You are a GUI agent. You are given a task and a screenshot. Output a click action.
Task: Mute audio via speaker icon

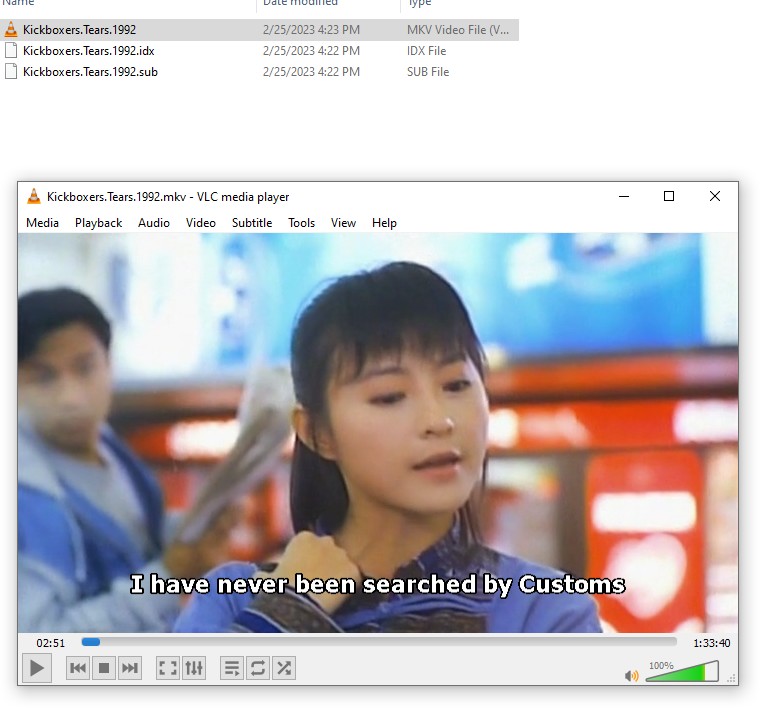(632, 676)
